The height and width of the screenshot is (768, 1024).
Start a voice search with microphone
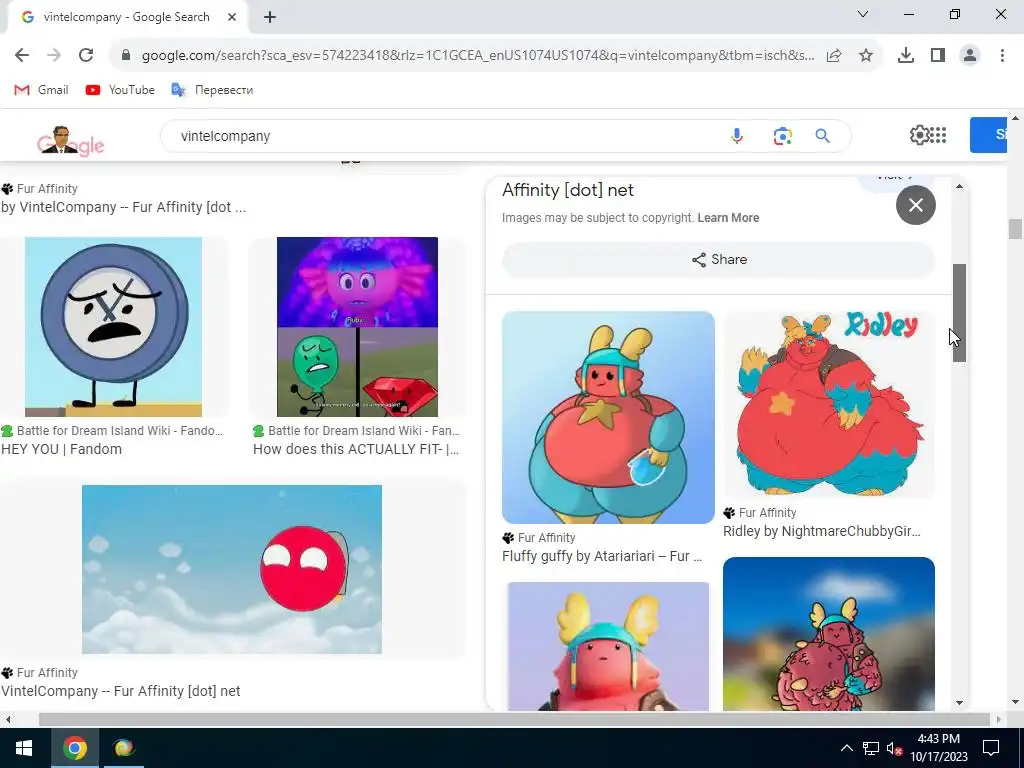click(737, 136)
